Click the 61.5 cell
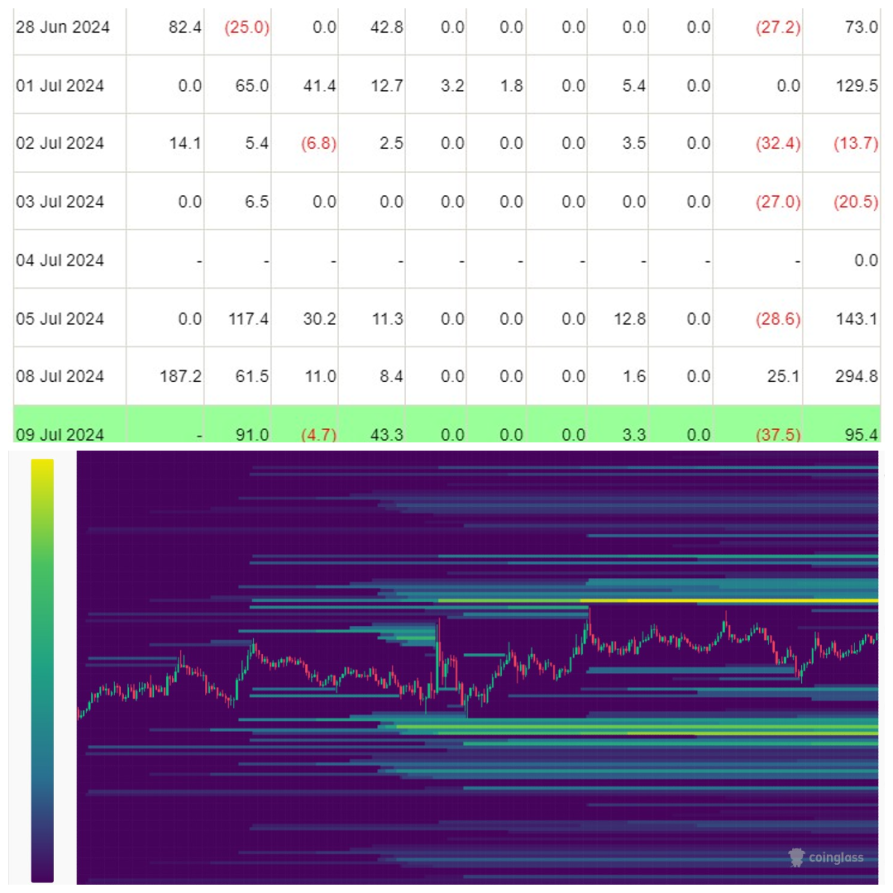This screenshot has height=893, width=893. (x=252, y=376)
